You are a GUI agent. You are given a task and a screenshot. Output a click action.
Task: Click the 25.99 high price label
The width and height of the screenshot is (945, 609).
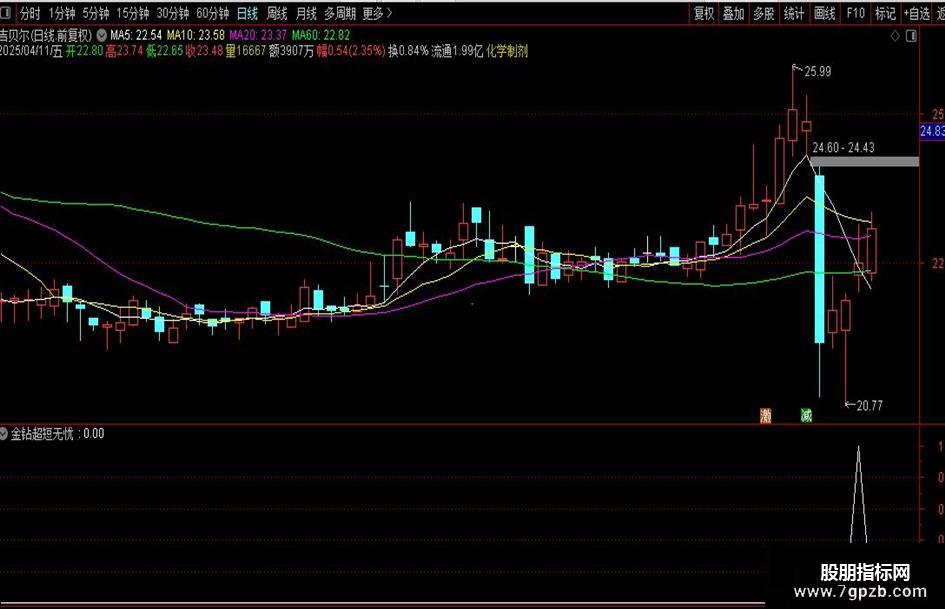(x=818, y=72)
